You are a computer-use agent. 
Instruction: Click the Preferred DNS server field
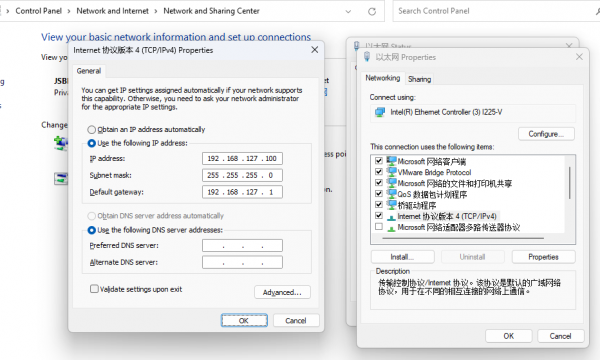click(242, 246)
